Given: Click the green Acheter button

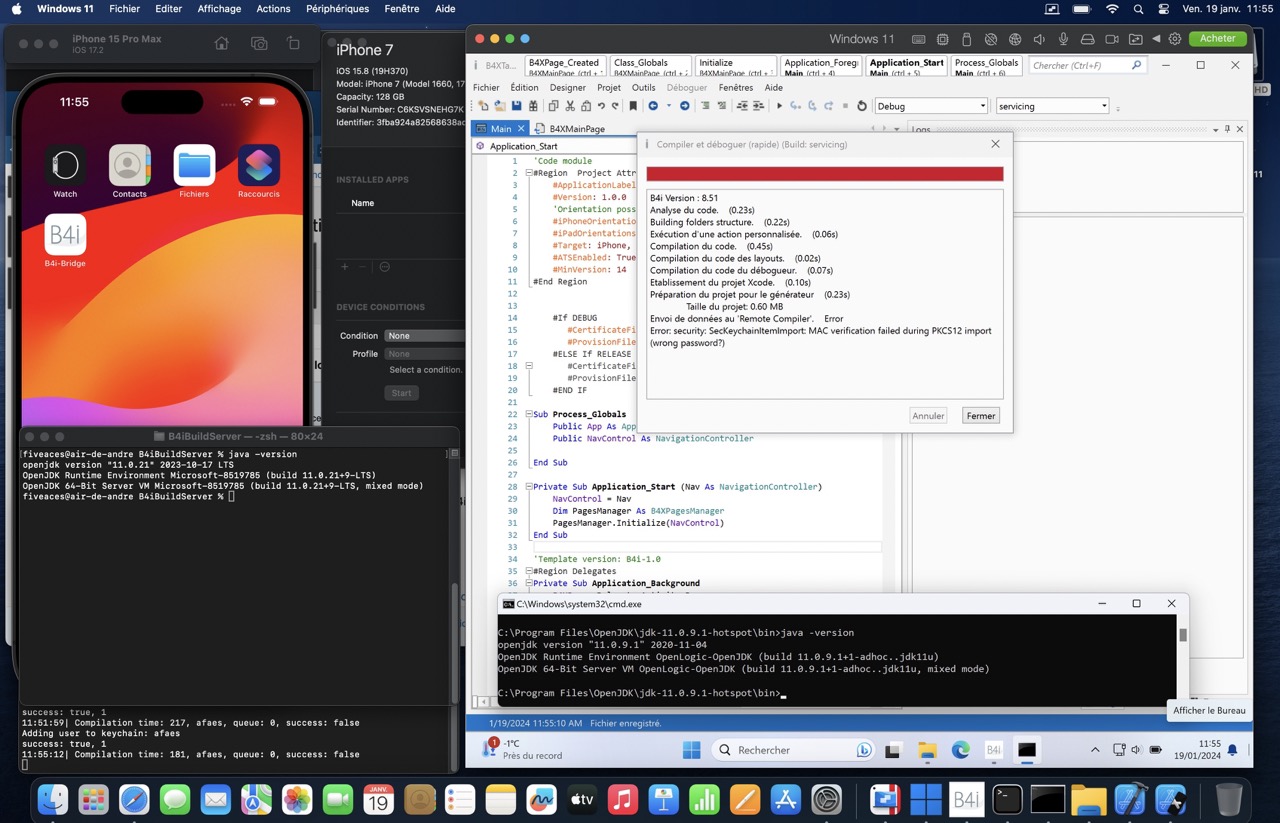Looking at the screenshot, I should 1217,39.
